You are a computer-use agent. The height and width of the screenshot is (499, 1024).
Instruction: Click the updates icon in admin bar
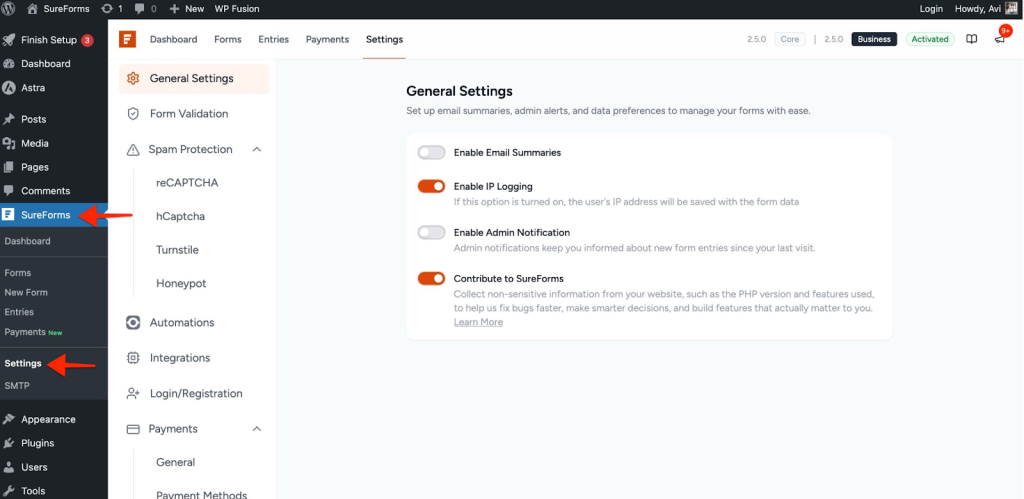coord(107,9)
